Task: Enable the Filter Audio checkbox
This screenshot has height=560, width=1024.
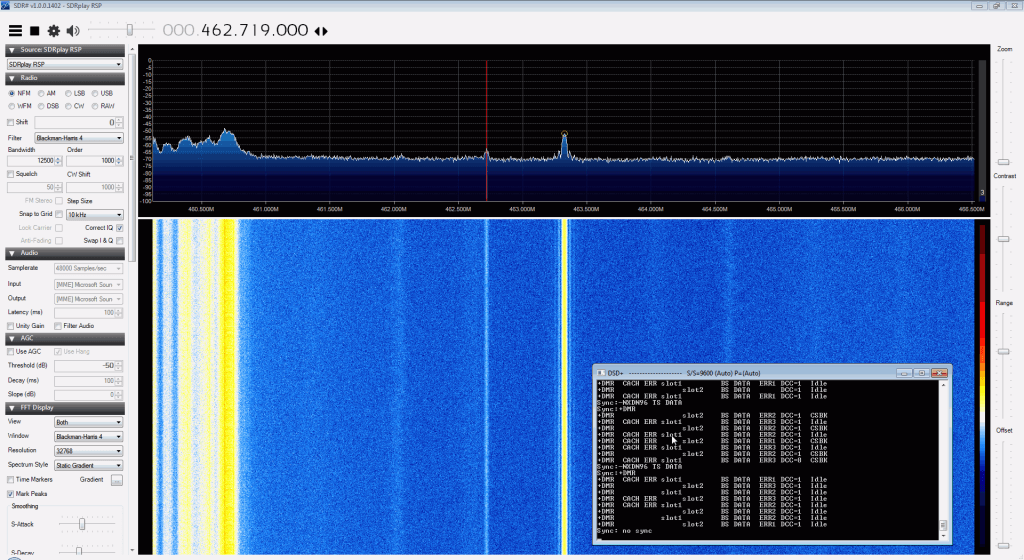Action: tap(58, 326)
